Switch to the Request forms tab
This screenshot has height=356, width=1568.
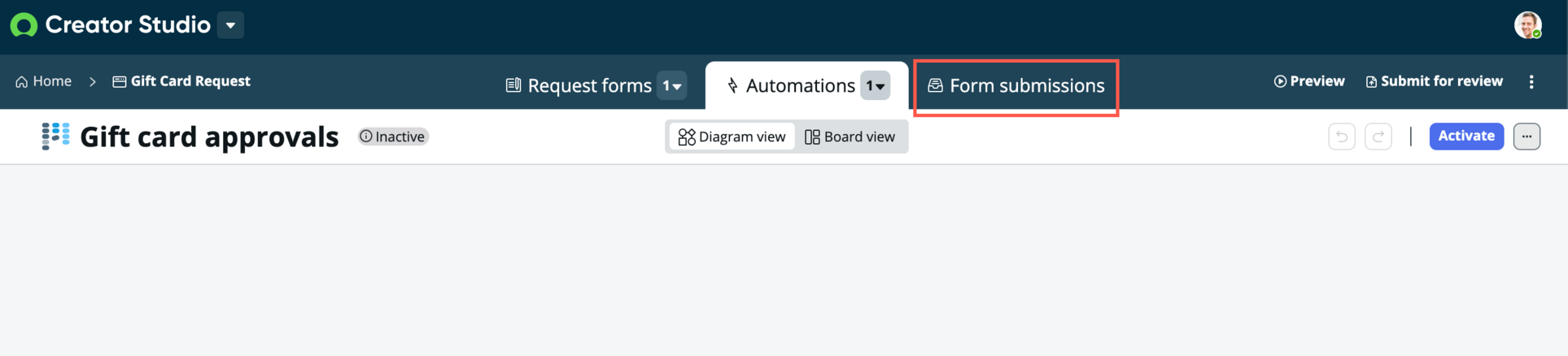point(579,85)
